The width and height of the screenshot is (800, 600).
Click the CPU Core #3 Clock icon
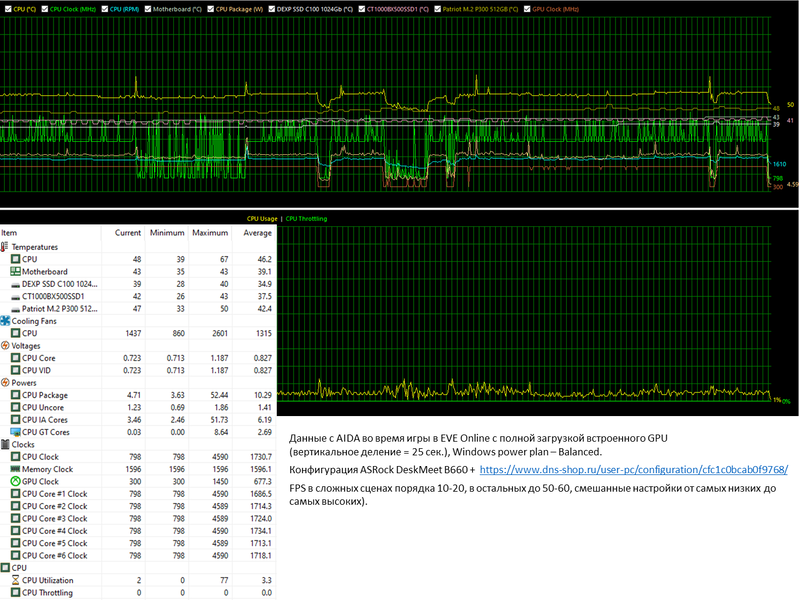coord(16,518)
